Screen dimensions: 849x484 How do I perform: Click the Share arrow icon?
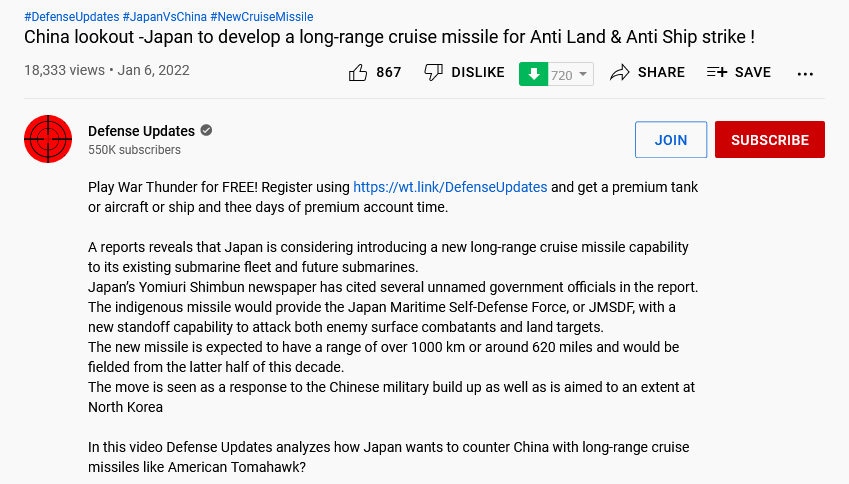pos(620,72)
